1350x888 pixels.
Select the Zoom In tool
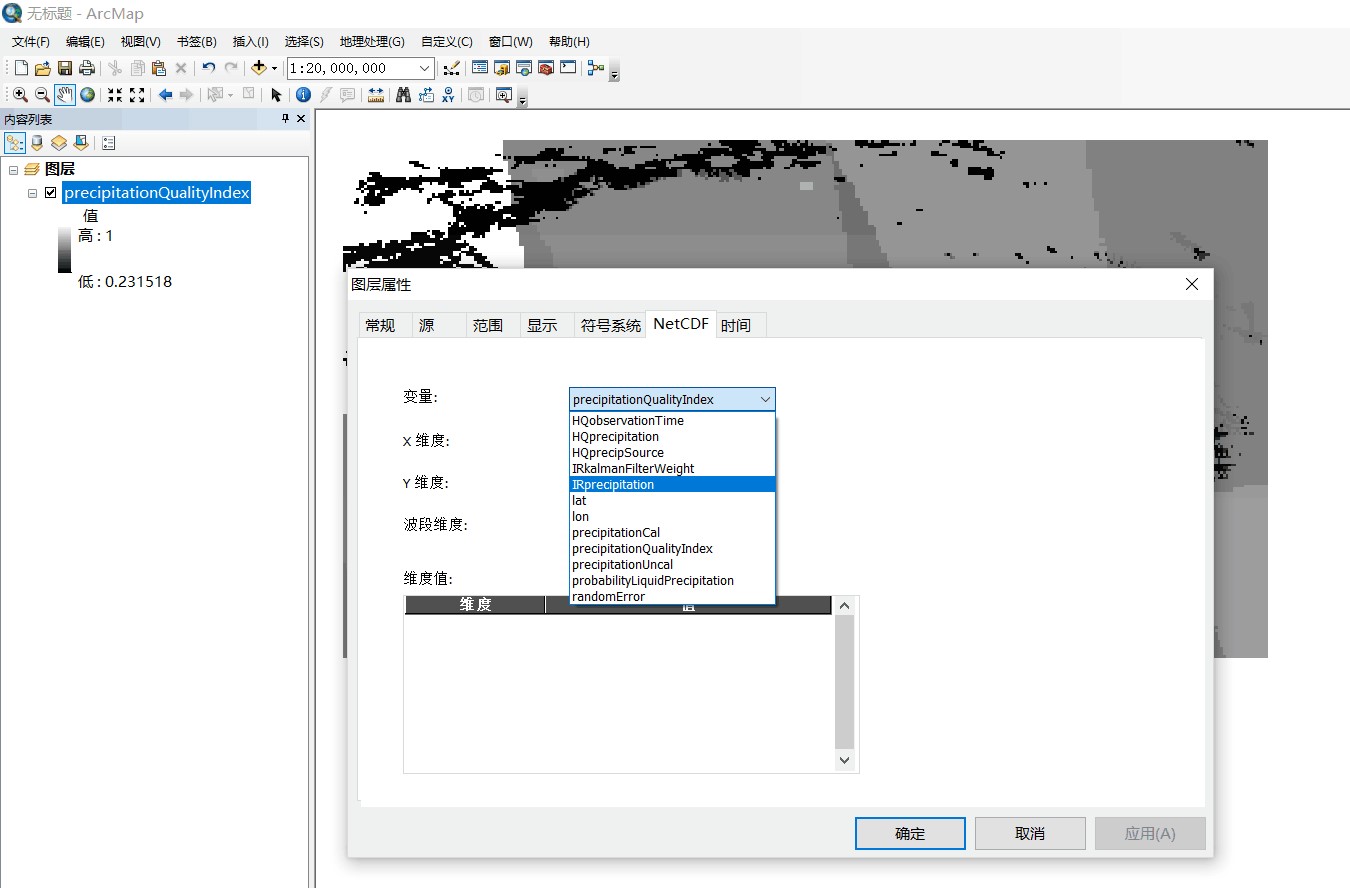click(x=20, y=95)
